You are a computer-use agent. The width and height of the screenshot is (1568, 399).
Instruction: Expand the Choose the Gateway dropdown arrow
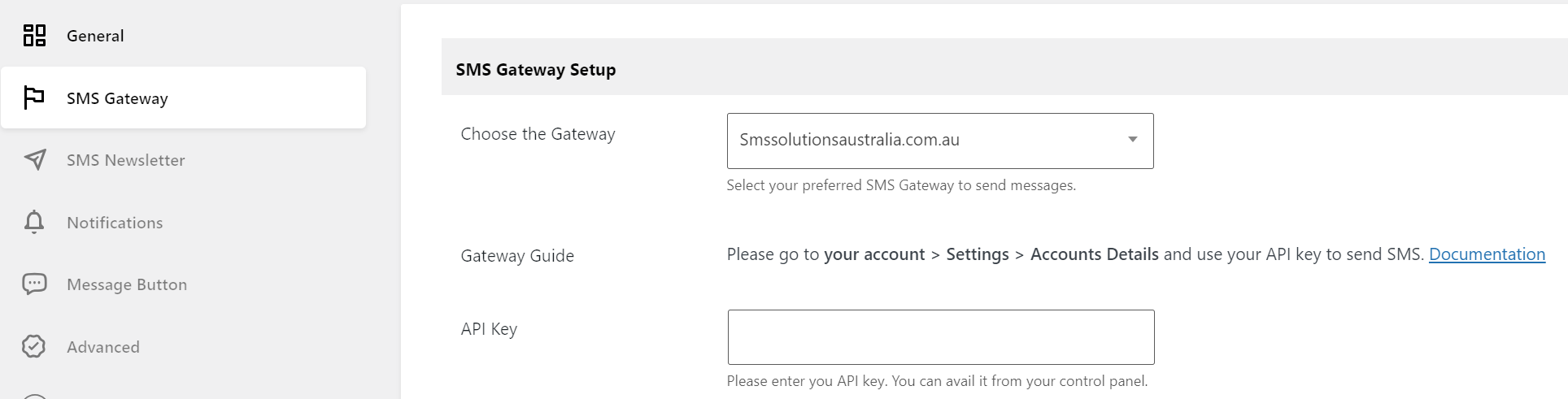coord(1132,140)
